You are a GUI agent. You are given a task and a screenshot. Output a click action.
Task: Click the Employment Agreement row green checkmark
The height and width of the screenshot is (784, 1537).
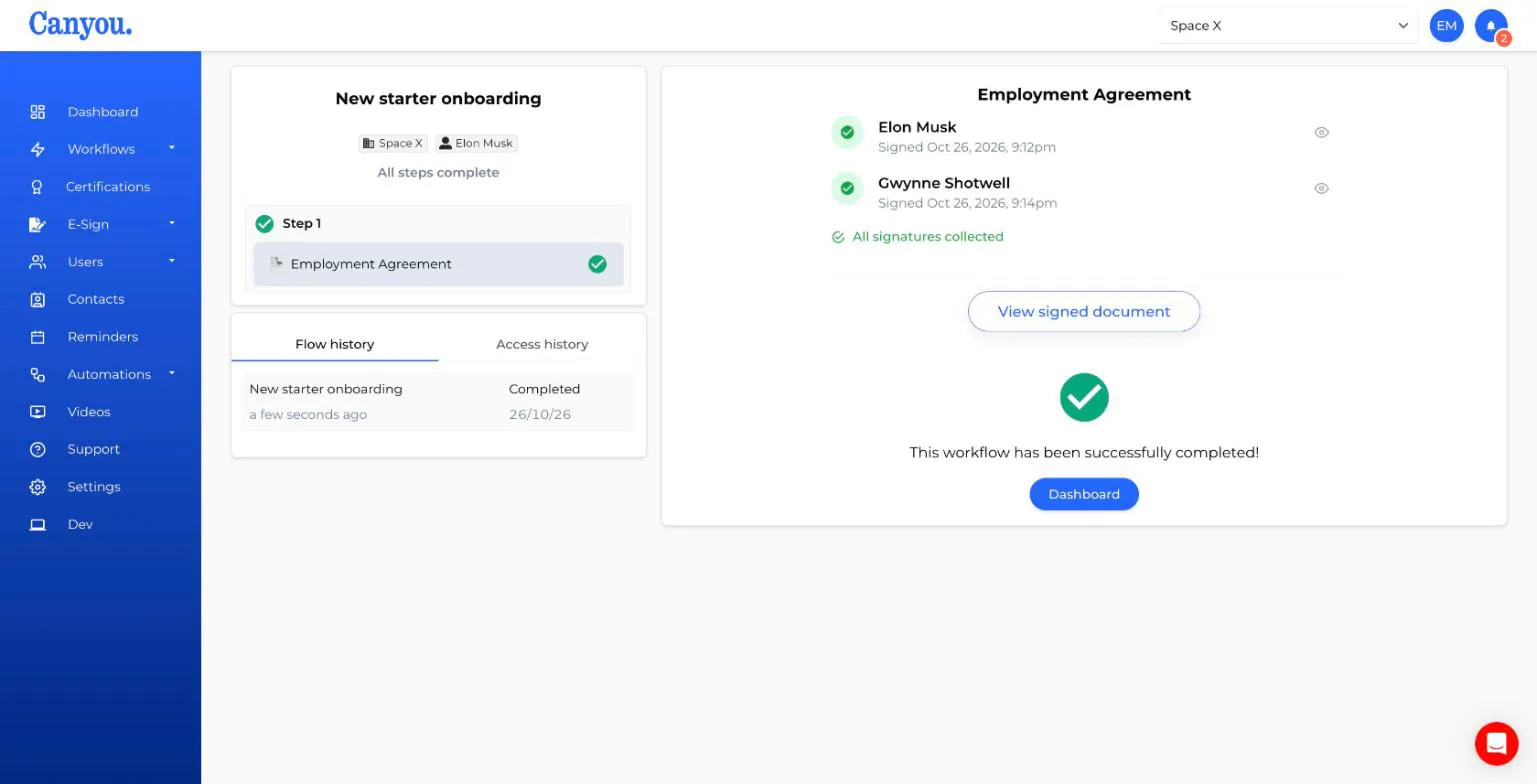(597, 264)
